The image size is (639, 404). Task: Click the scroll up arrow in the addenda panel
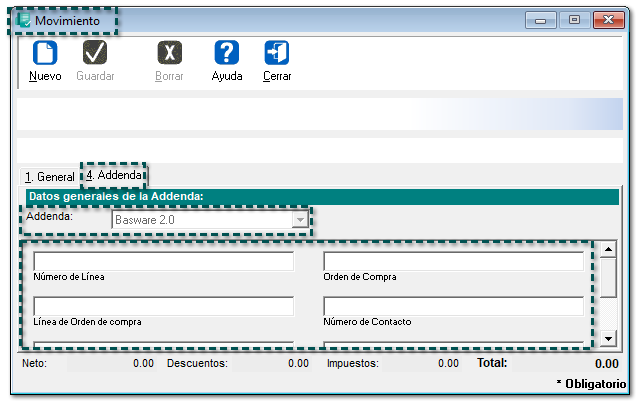click(x=607, y=249)
